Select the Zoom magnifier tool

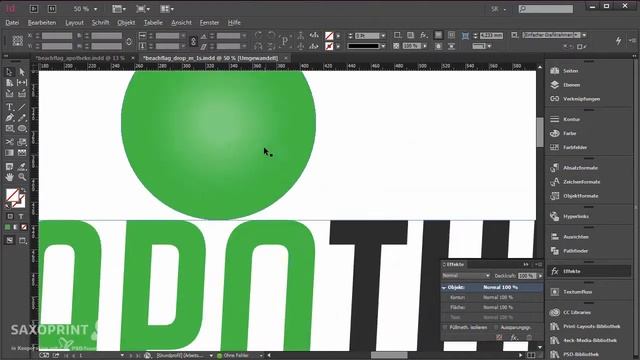22,177
